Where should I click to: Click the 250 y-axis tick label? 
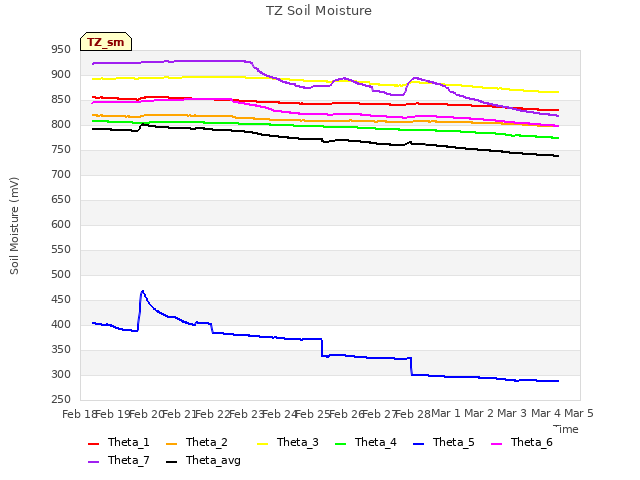pyautogui.click(x=61, y=400)
